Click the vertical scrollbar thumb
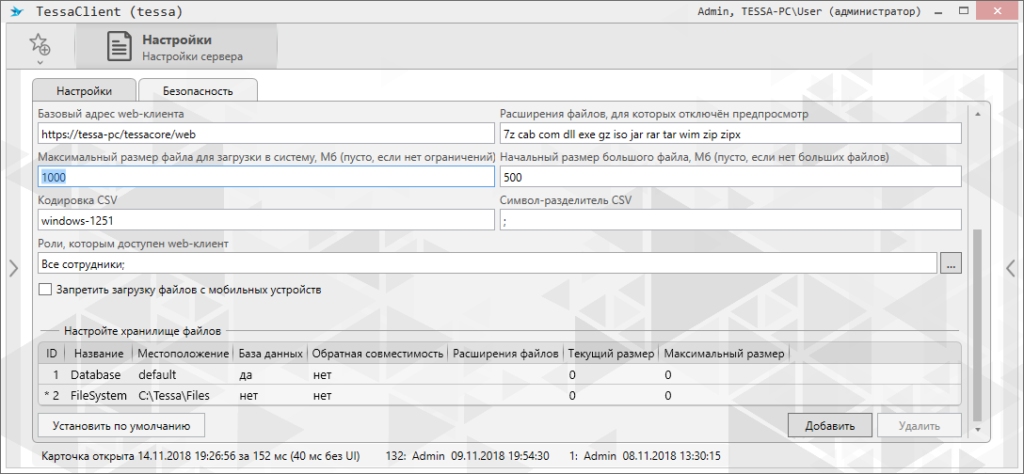 click(977, 320)
